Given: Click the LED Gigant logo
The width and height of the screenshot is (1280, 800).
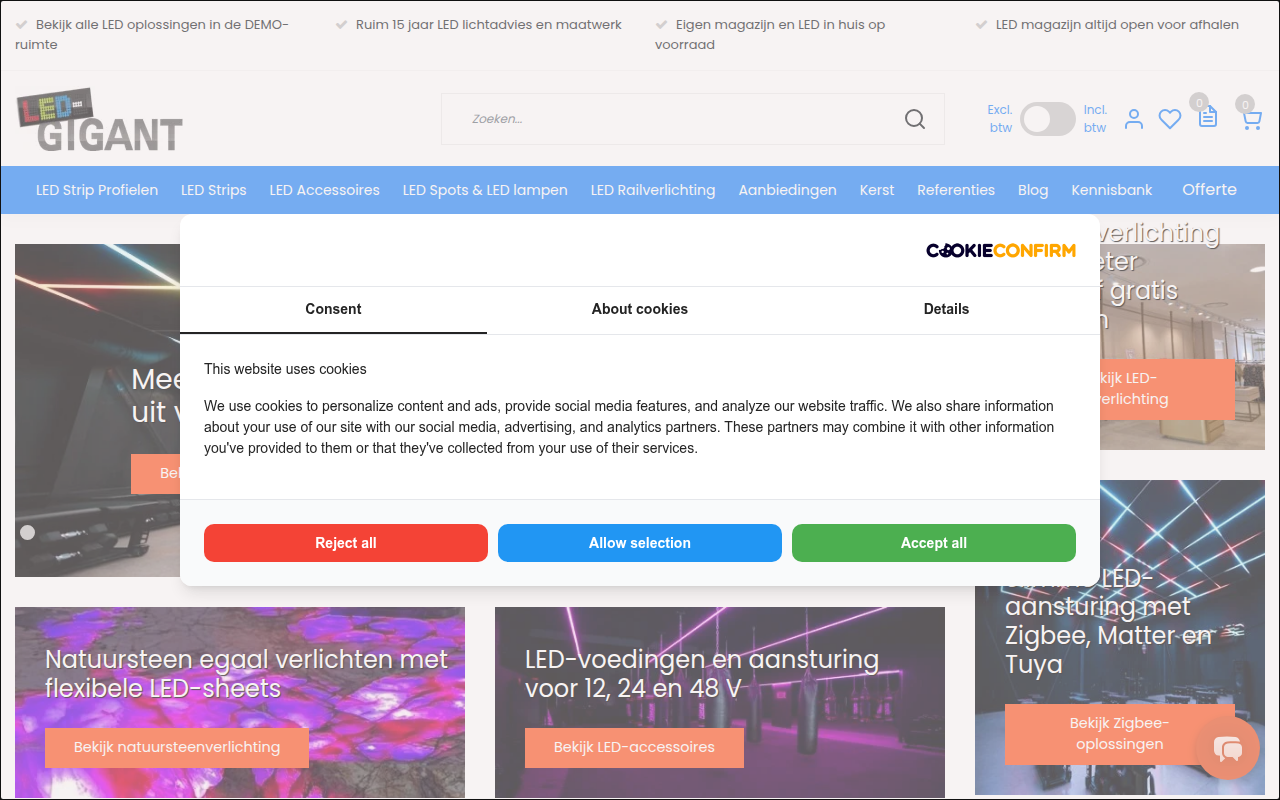Looking at the screenshot, I should (100, 120).
